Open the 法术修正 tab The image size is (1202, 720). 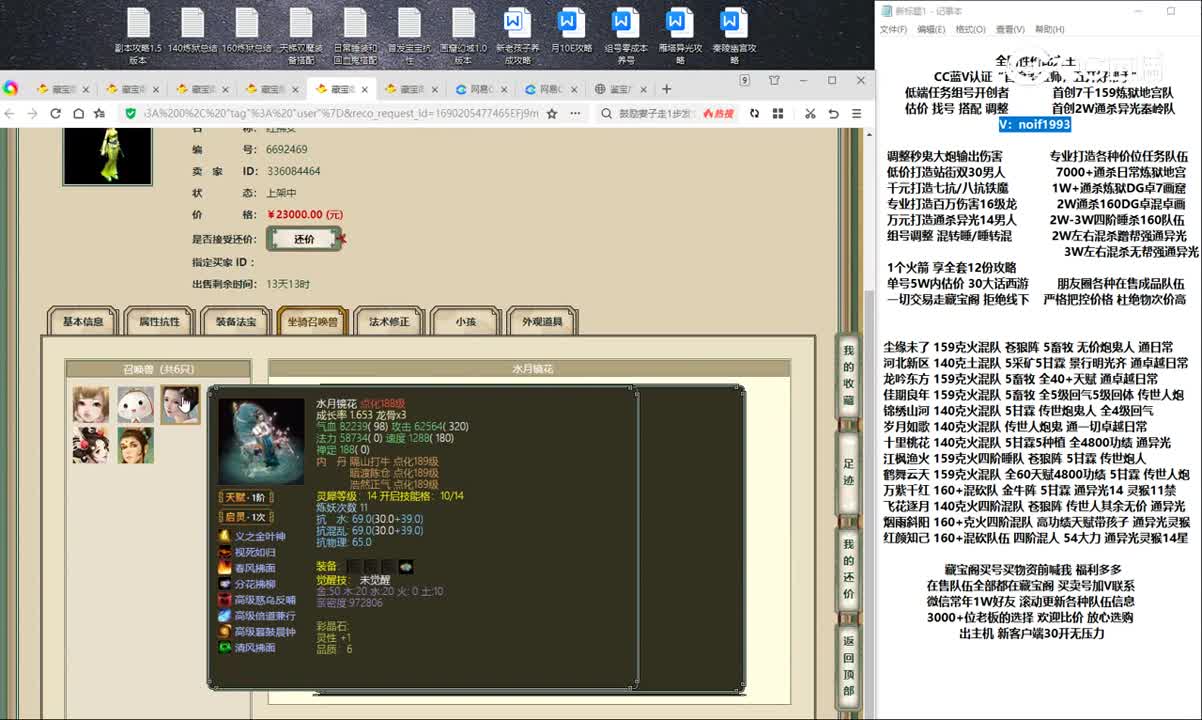(x=389, y=322)
